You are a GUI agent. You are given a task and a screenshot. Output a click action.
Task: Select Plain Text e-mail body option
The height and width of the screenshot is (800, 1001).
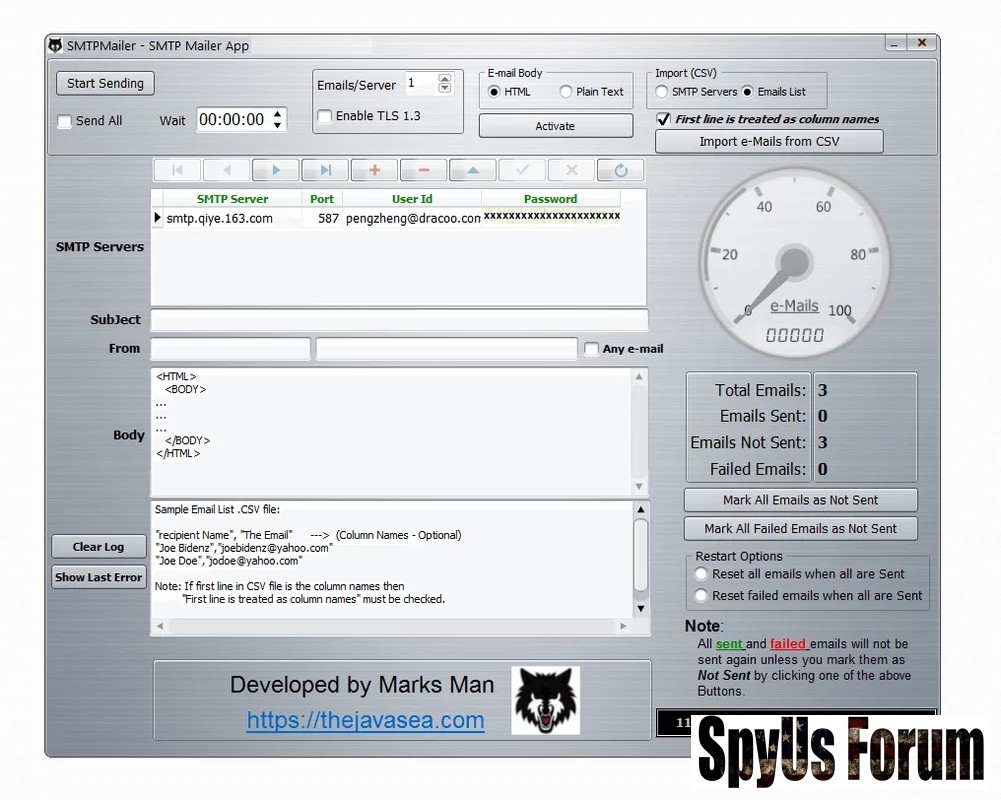point(566,92)
